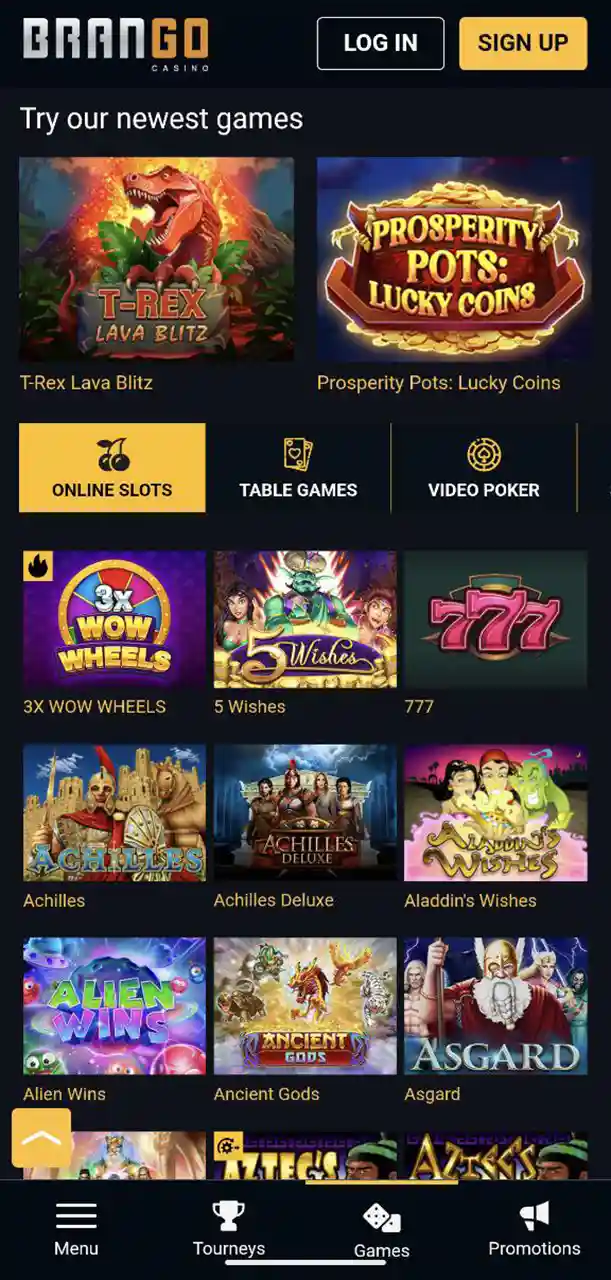Click the Aladdin's Wishes title link
Viewport: 611px width, 1280px height.
(470, 900)
